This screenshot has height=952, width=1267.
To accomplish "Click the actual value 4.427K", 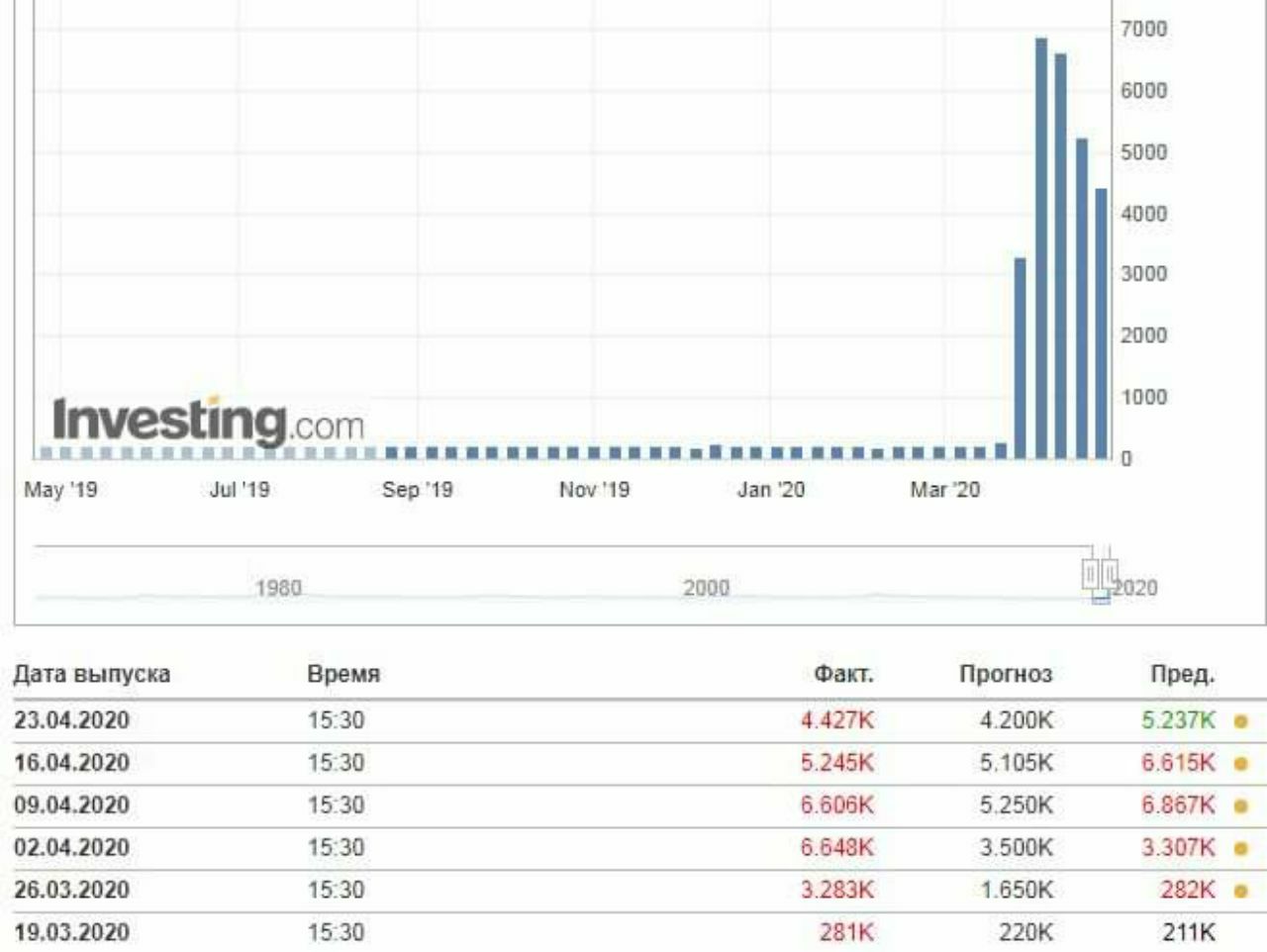I will 837,720.
